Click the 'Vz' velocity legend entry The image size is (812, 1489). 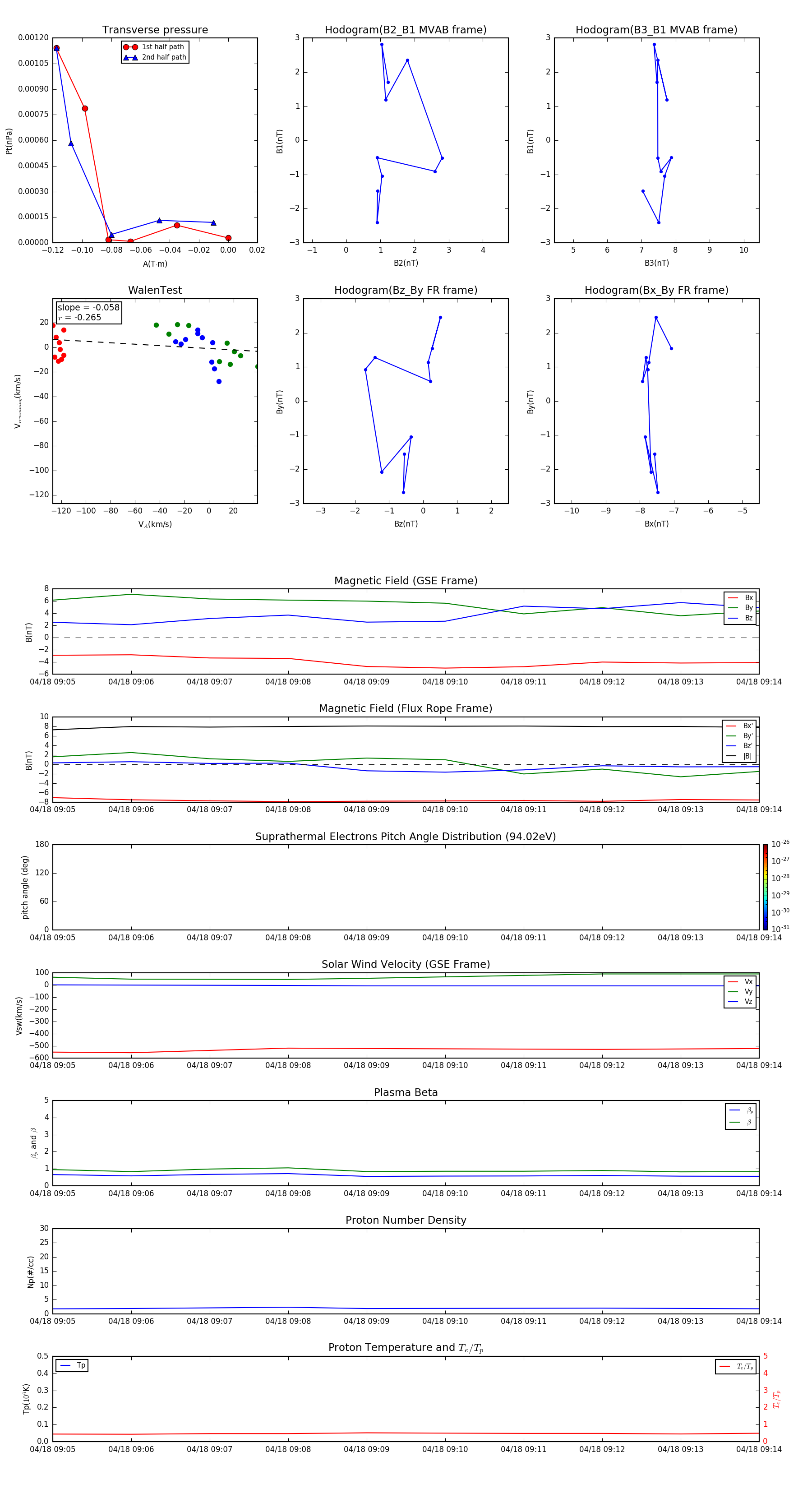point(740,1002)
